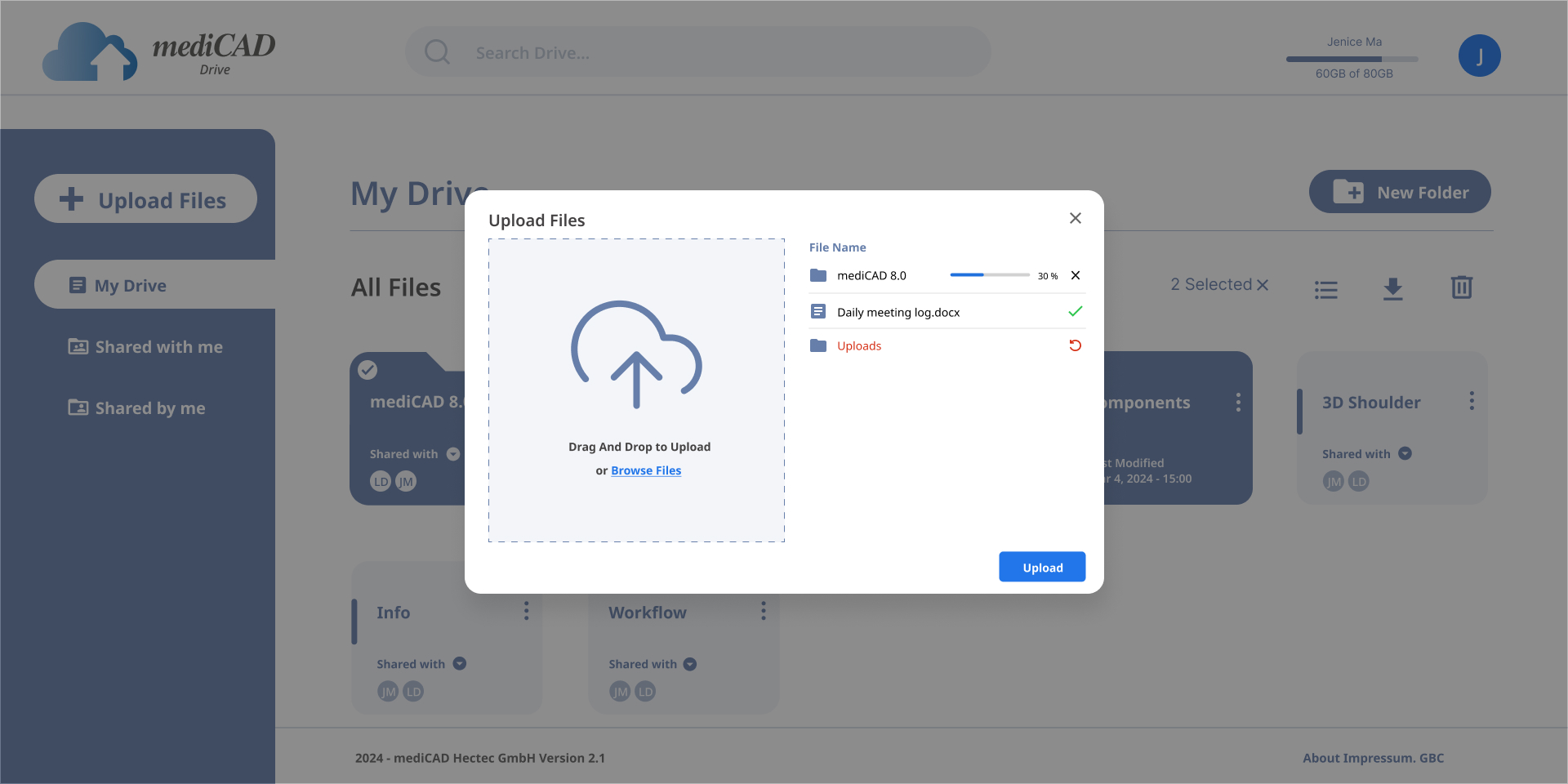Image resolution: width=1568 pixels, height=784 pixels.
Task: Click the cloud upload icon in drop zone
Action: pyautogui.click(x=636, y=354)
